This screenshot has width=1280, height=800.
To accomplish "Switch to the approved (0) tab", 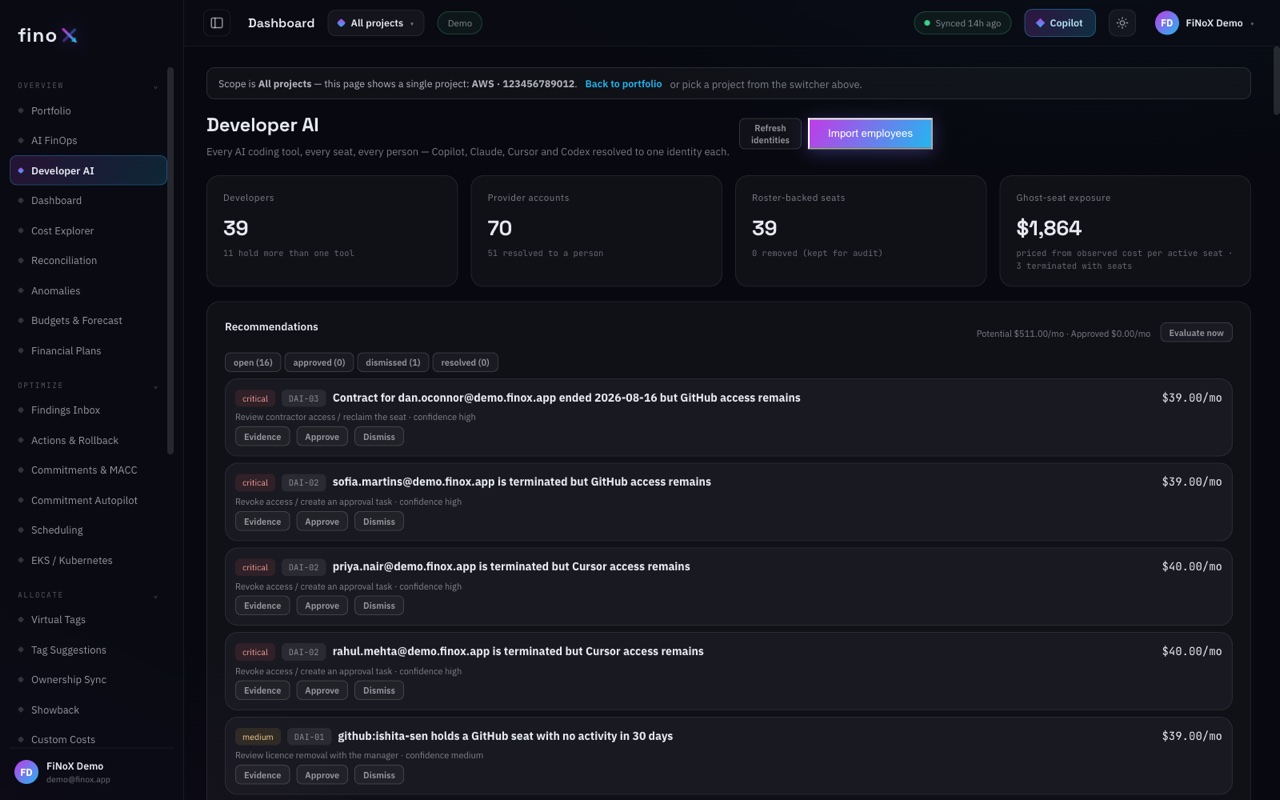I will (x=319, y=362).
